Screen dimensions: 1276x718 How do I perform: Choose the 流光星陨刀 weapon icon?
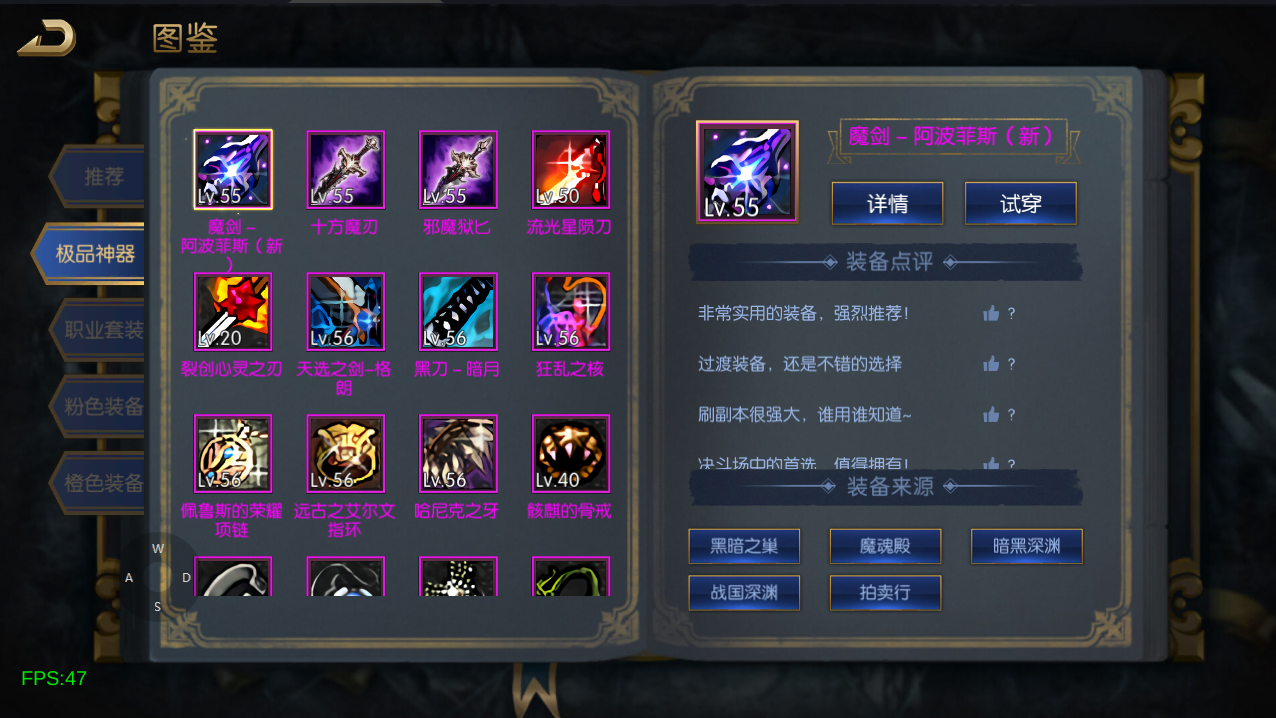click(570, 170)
